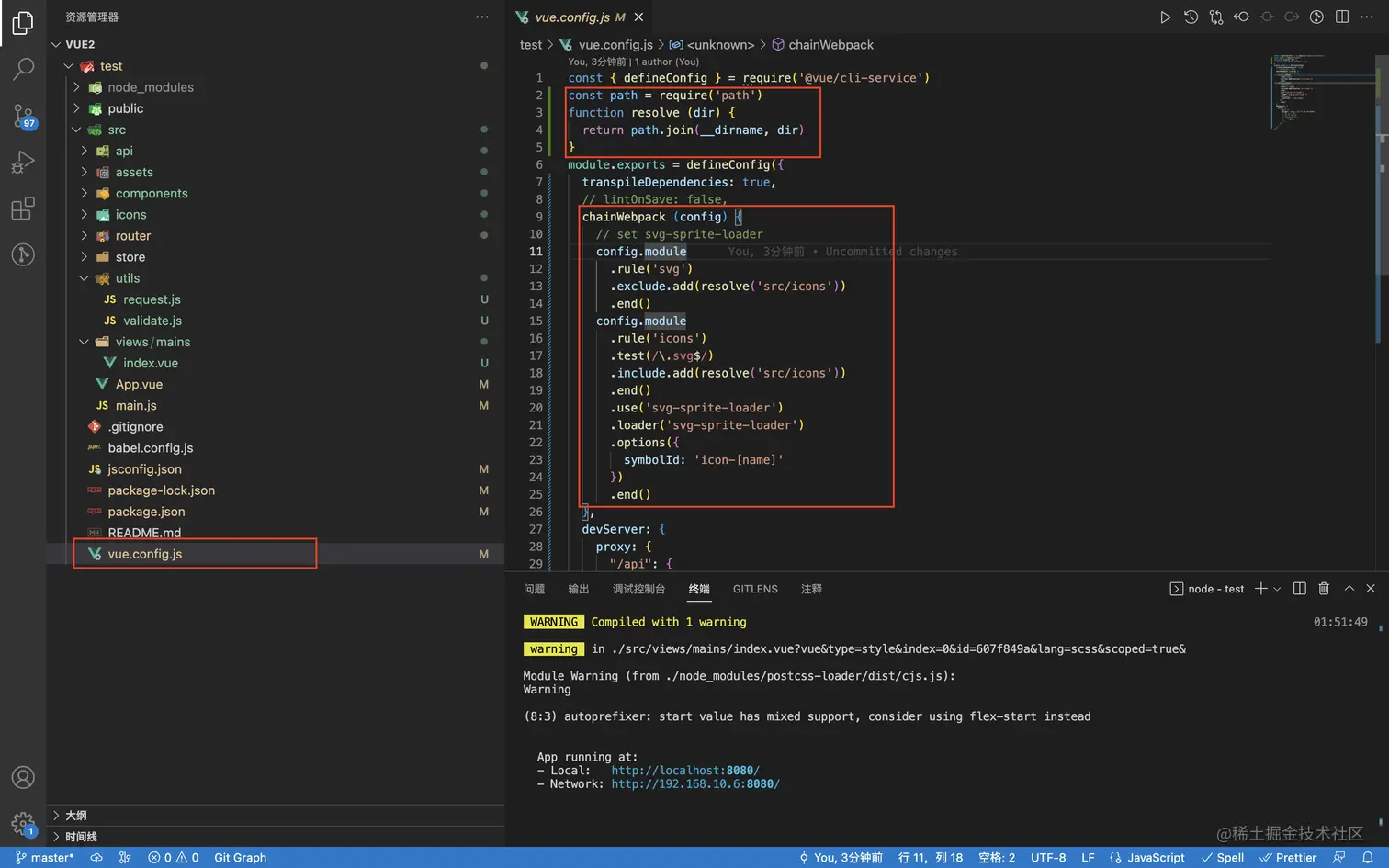Maximize the panel size using the chevron-up icon
This screenshot has height=868, width=1389.
coord(1349,589)
